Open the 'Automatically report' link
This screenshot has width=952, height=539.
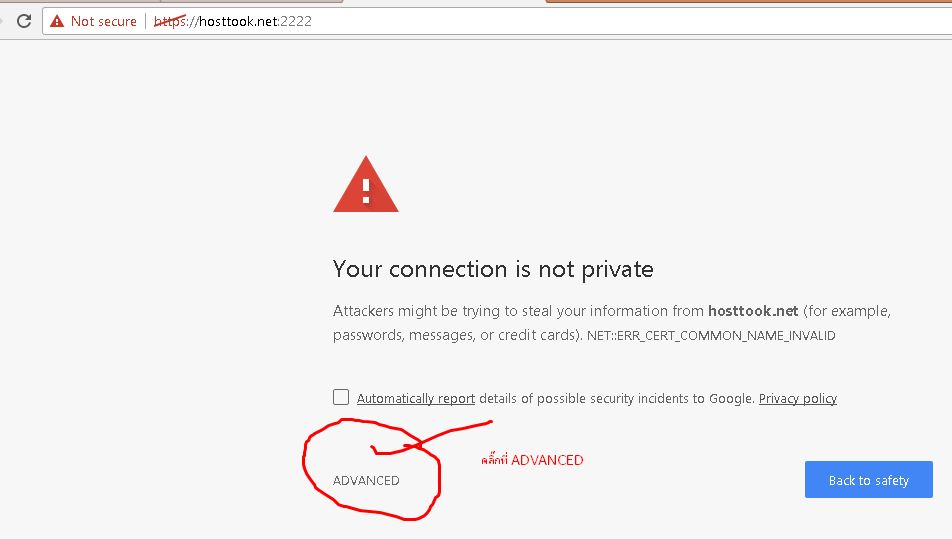[x=416, y=398]
